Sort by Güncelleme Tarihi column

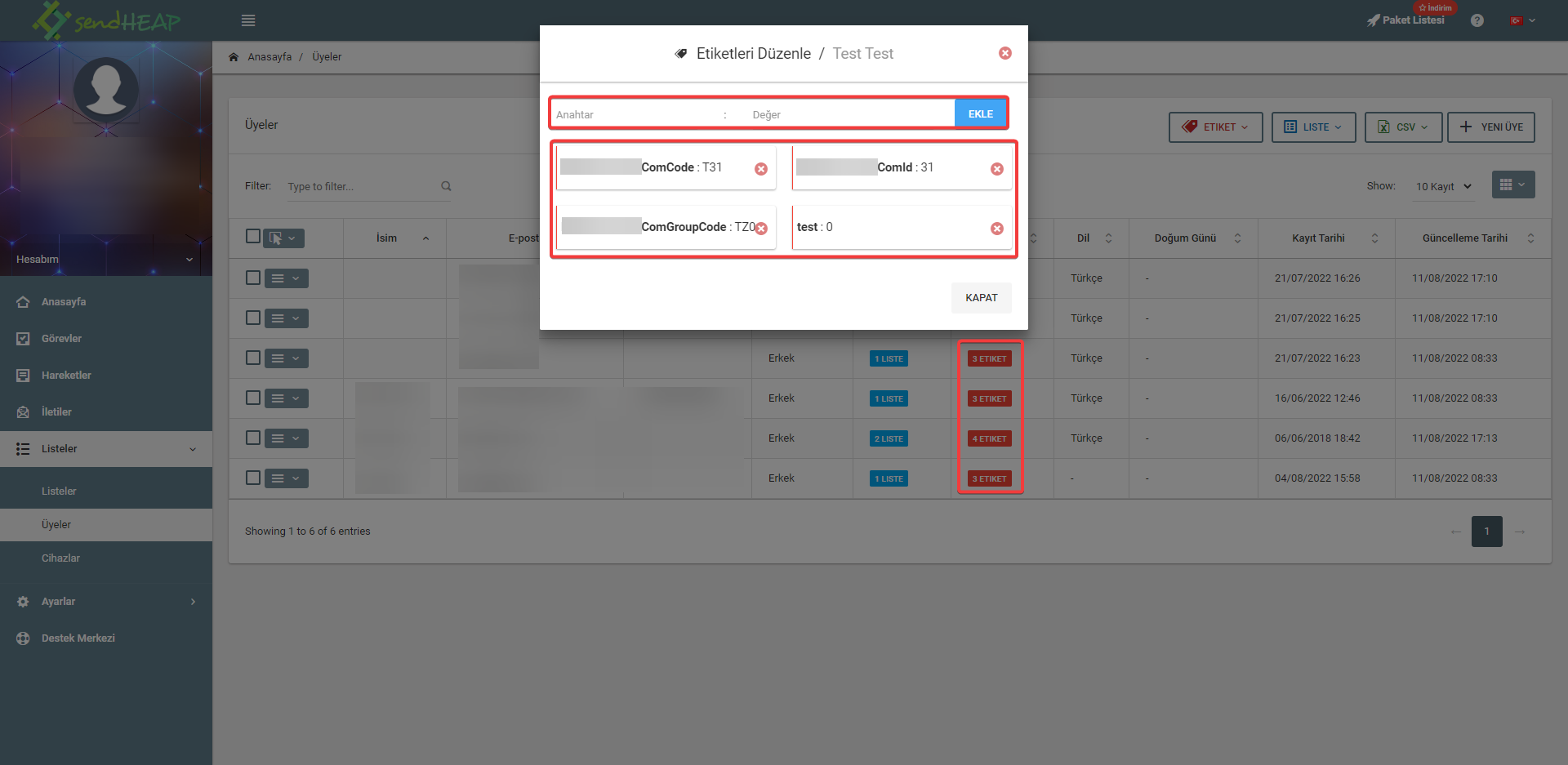1473,238
